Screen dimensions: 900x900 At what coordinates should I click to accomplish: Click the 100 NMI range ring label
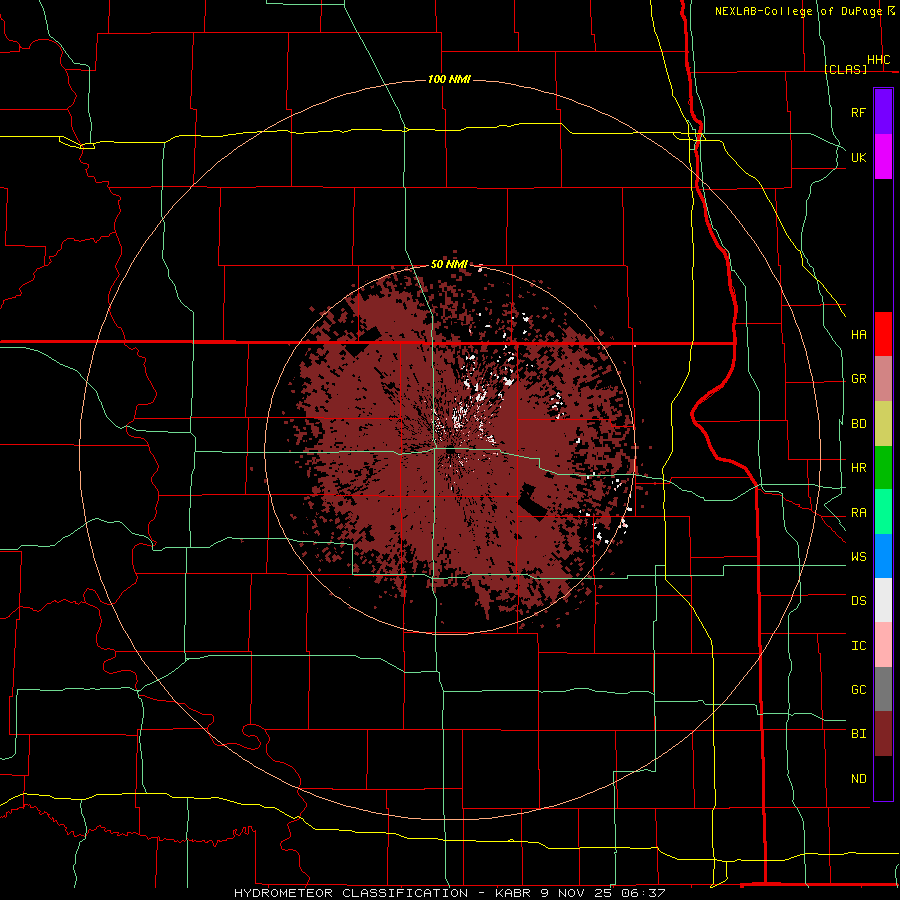tap(449, 79)
